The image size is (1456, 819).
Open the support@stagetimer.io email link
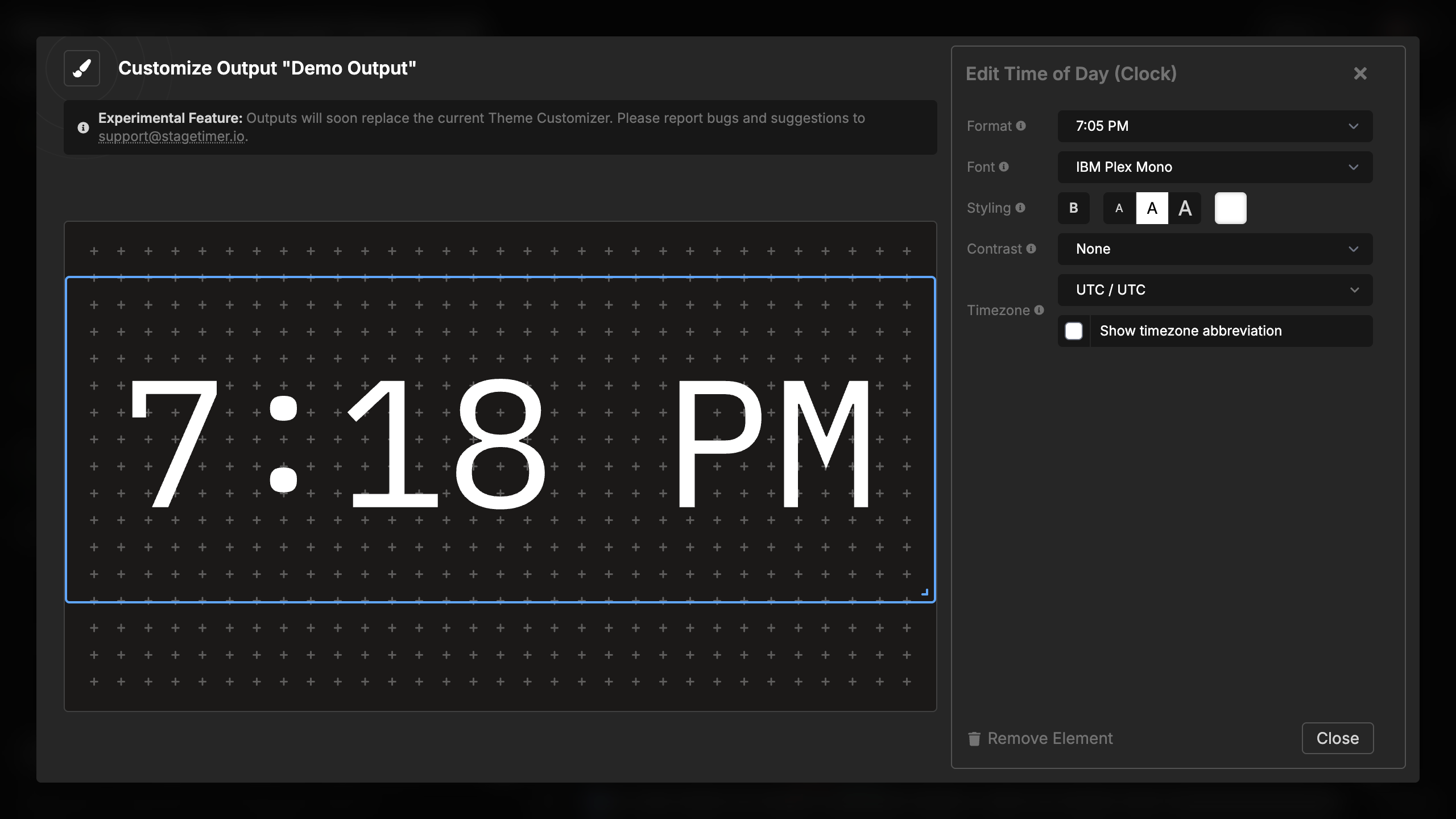click(172, 136)
